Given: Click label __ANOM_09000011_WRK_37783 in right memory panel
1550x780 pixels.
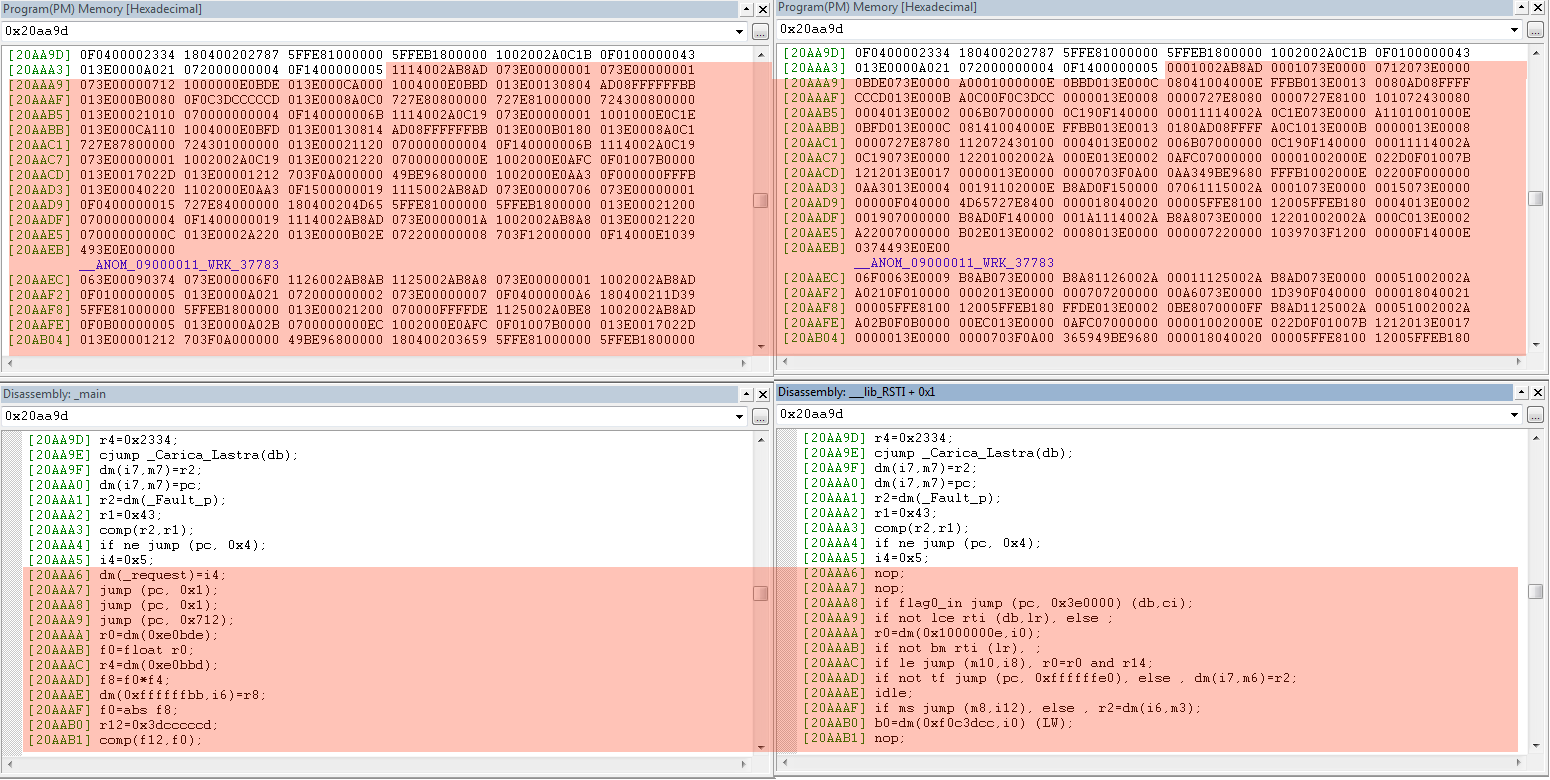Looking at the screenshot, I should tap(954, 263).
